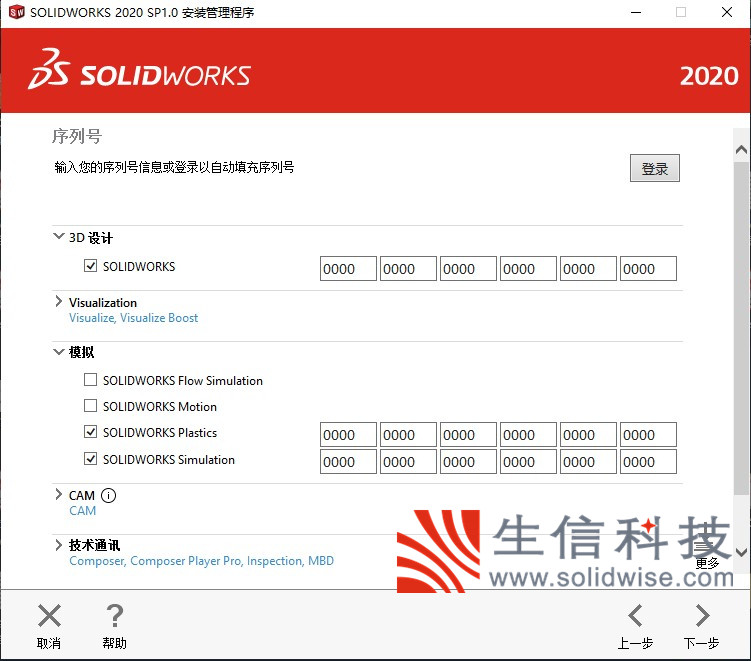The height and width of the screenshot is (661, 751).
Task: Click the scrollbar up arrow
Action: point(741,150)
